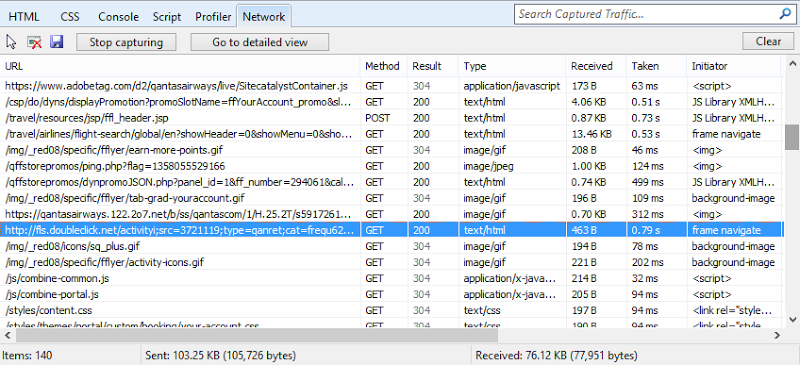Screen dimensions: 800x365
Task: Select the Network tab
Action: click(264, 17)
